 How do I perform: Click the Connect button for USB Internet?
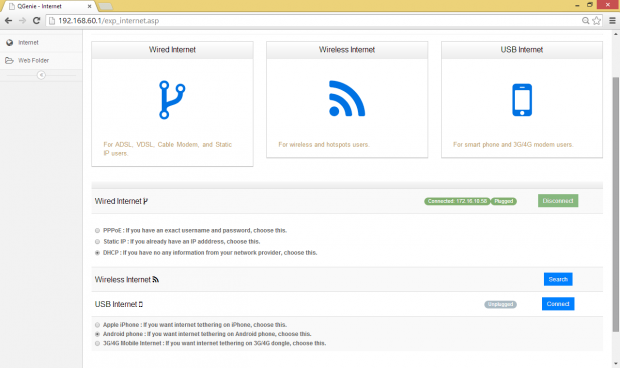[x=558, y=304]
